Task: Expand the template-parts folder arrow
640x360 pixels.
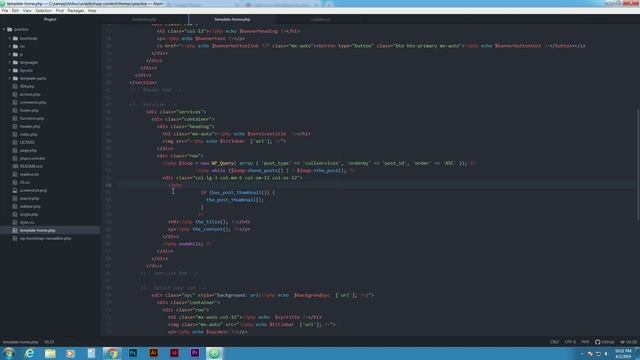Action: [x=10, y=78]
